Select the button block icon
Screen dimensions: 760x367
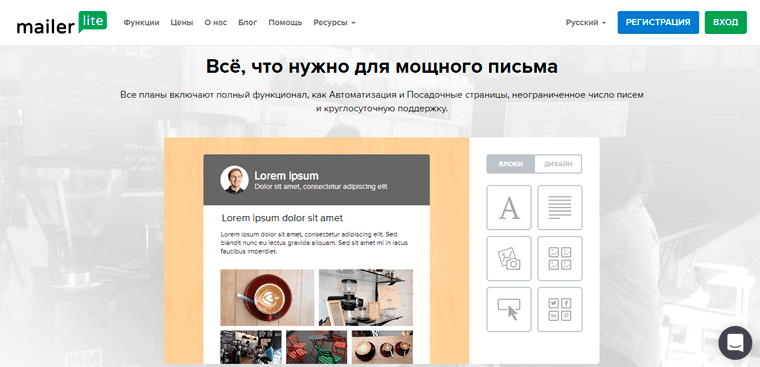click(x=508, y=309)
